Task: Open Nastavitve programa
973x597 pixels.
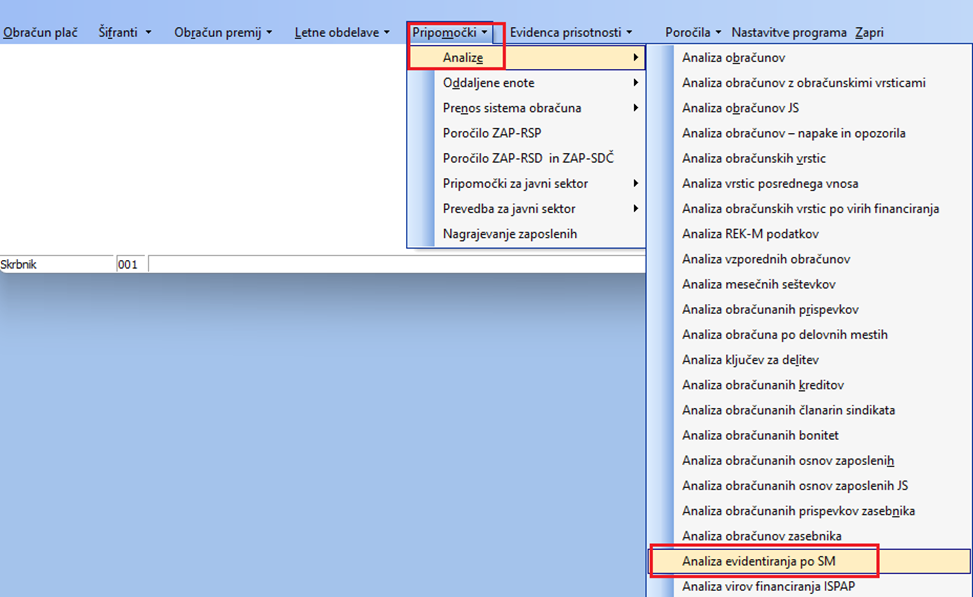Action: [789, 32]
